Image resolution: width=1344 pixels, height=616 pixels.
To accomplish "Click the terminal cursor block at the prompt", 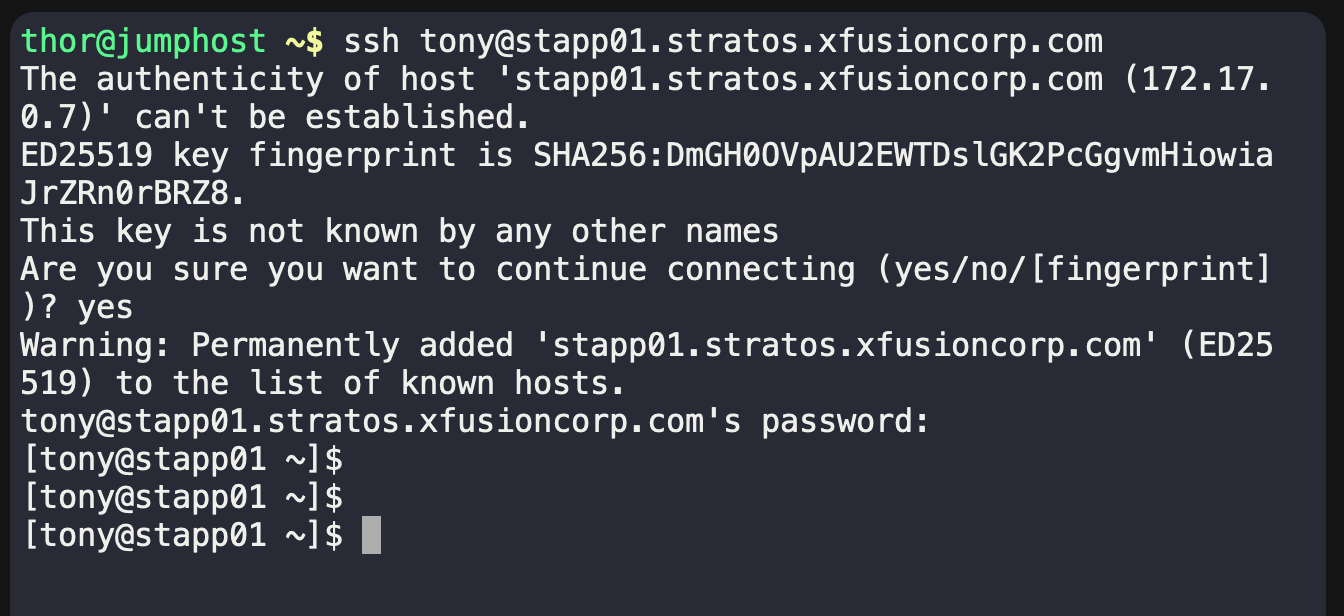I will click(371, 535).
